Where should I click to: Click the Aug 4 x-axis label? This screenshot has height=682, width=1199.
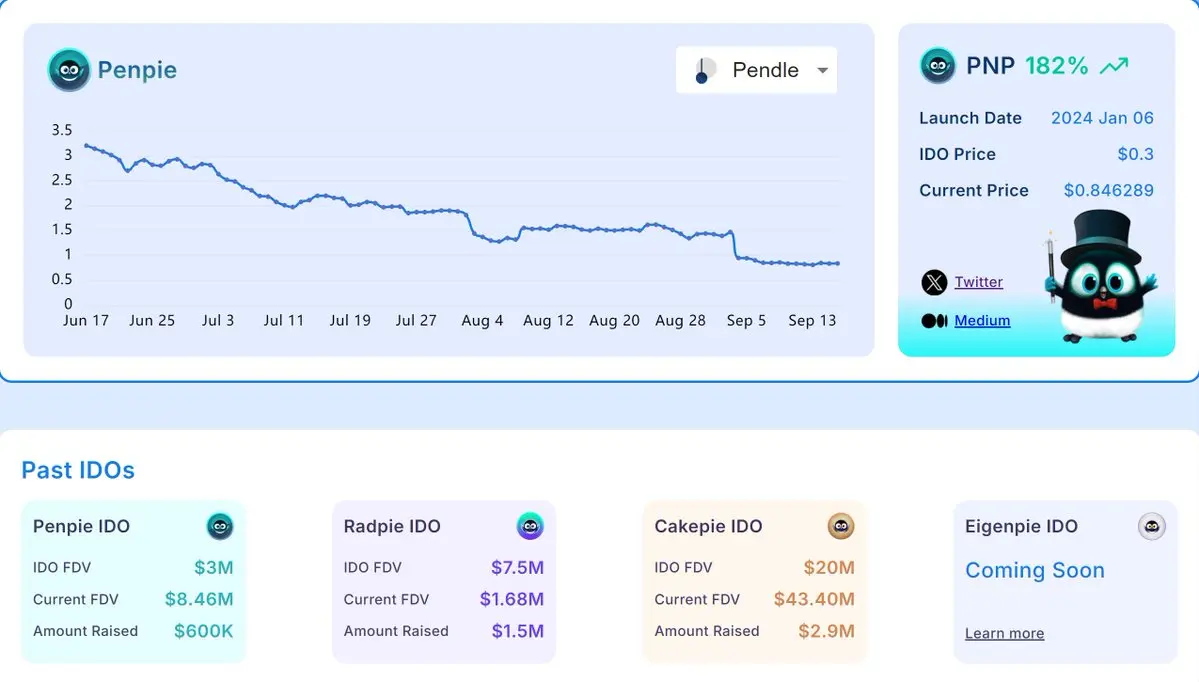(482, 321)
